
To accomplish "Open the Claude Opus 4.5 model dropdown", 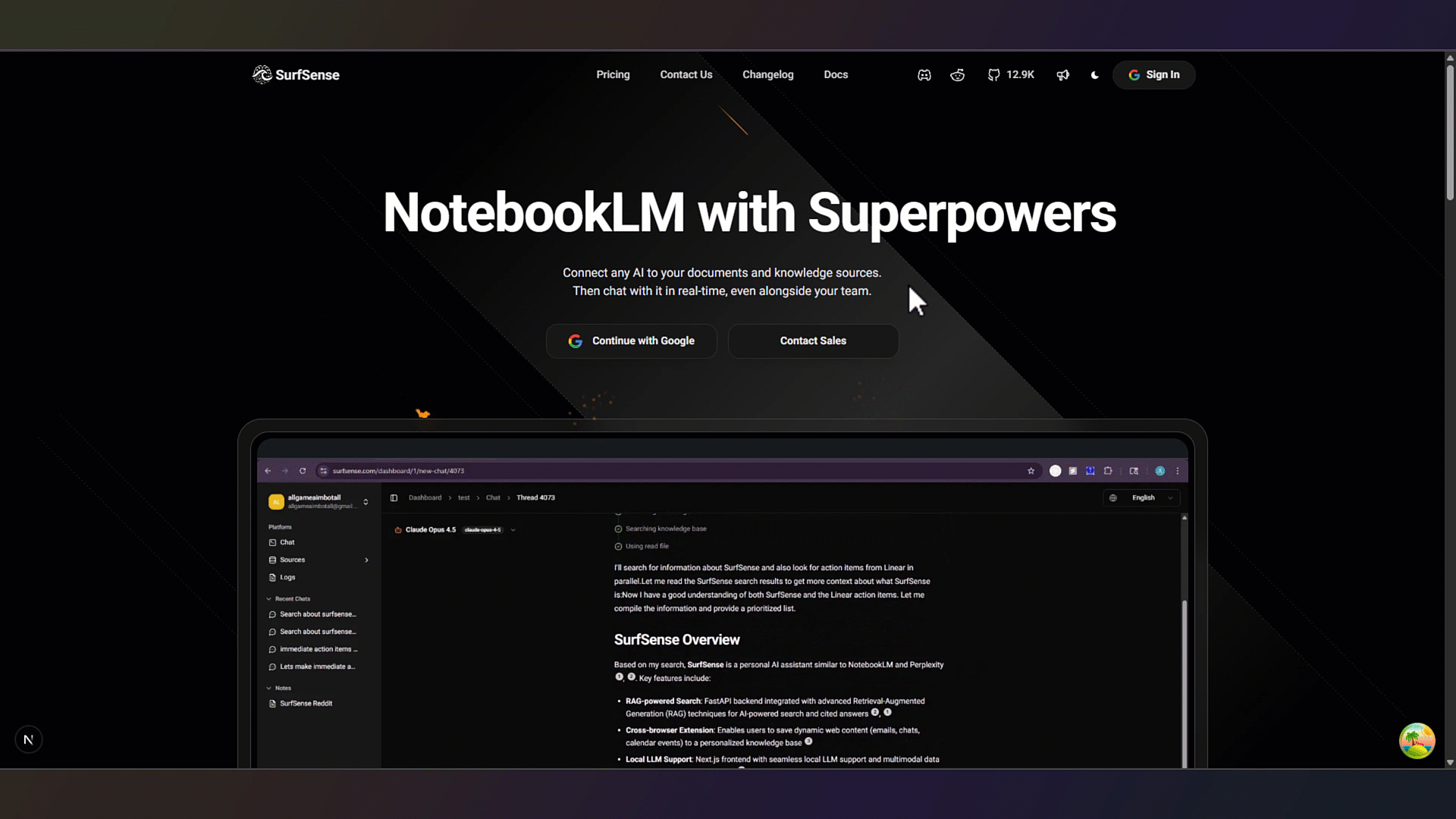I will click(x=513, y=530).
